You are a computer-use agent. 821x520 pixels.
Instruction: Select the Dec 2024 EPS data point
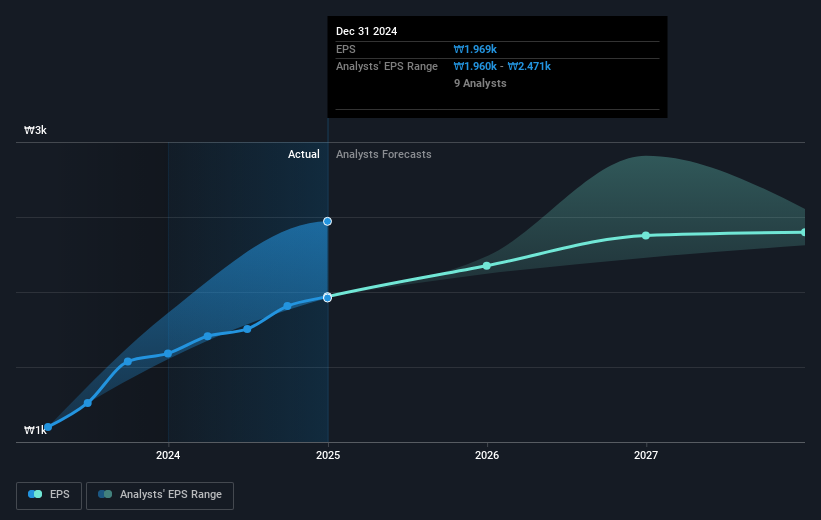pyautogui.click(x=327, y=297)
